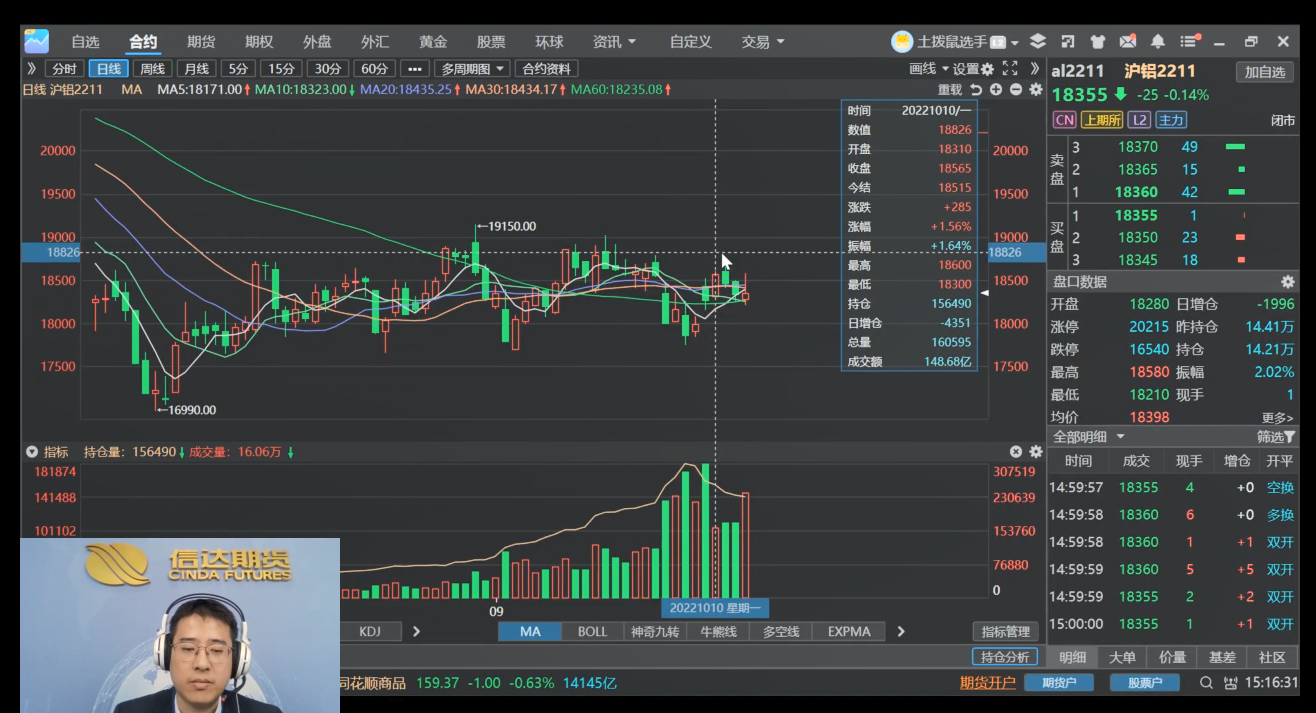Viewport: 1316px width, 713px height.
Task: Click the shirt-shaped skin theme icon
Action: tap(1098, 42)
